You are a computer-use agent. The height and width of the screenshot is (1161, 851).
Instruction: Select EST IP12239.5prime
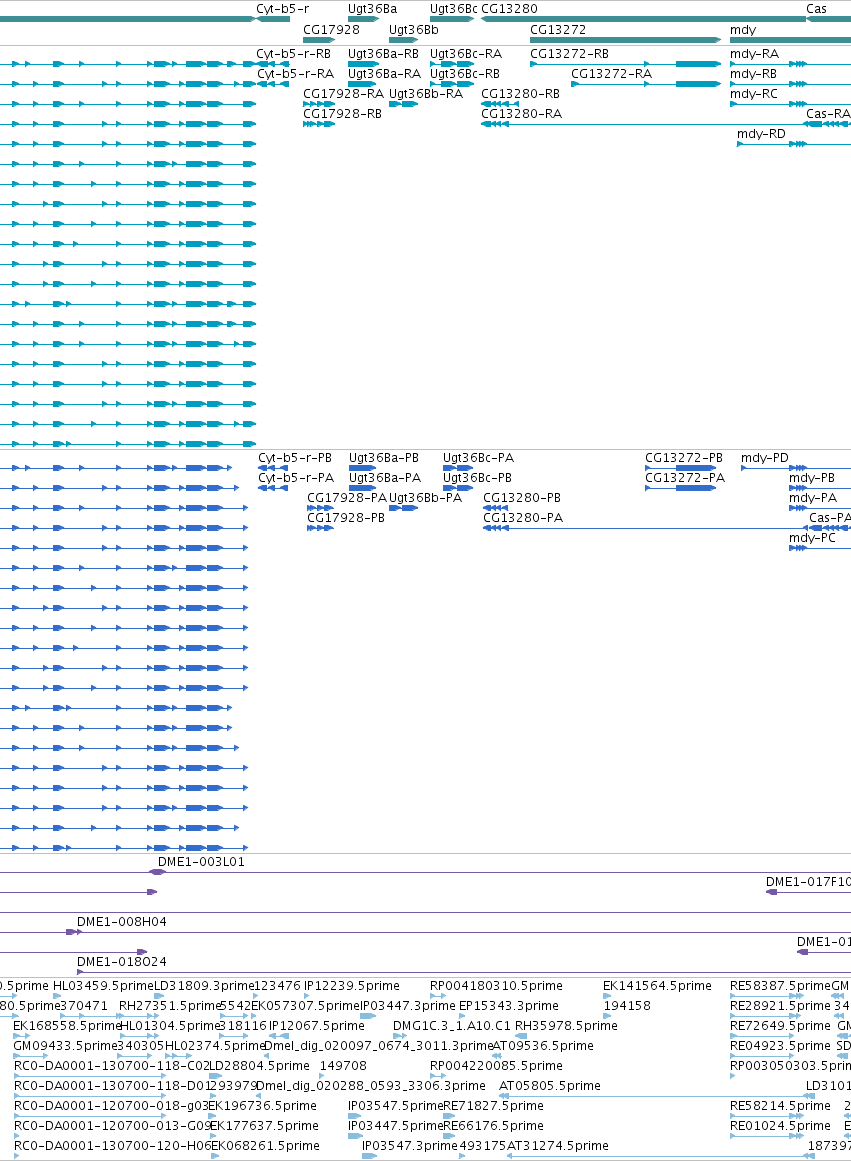tap(352, 986)
